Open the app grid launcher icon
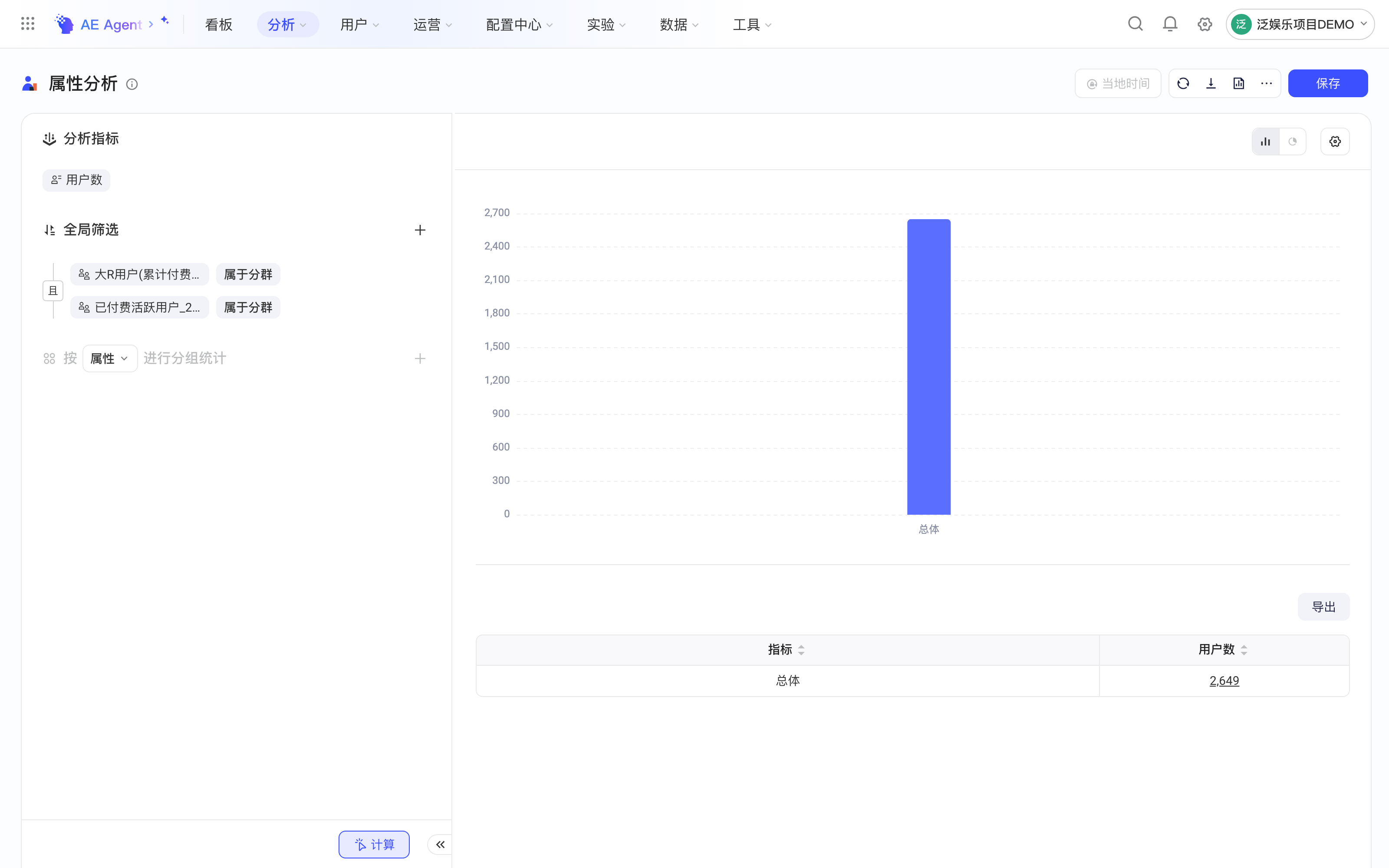This screenshot has height=868, width=1389. pyautogui.click(x=27, y=24)
